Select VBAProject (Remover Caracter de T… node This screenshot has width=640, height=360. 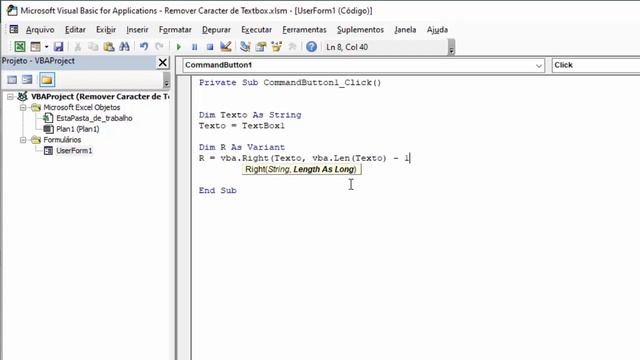(100, 97)
